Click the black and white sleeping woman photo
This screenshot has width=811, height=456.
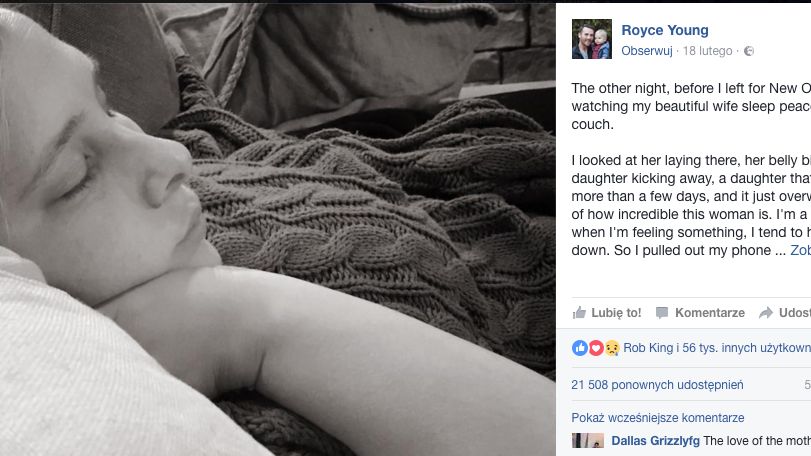[x=278, y=230]
